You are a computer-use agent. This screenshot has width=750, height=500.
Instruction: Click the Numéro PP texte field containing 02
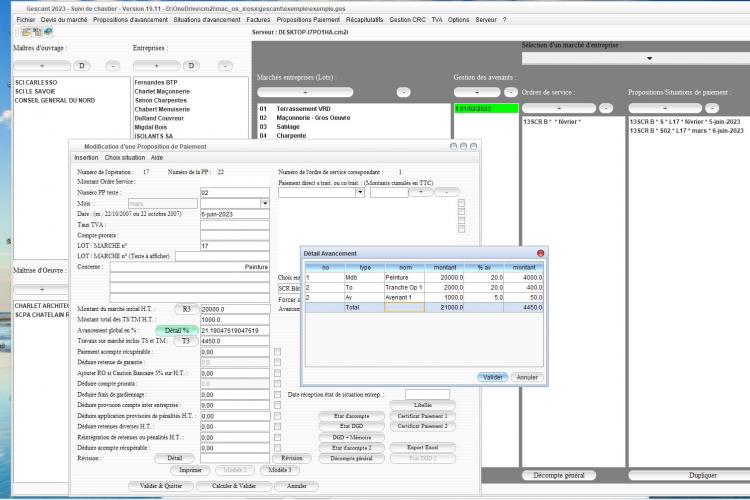click(234, 192)
